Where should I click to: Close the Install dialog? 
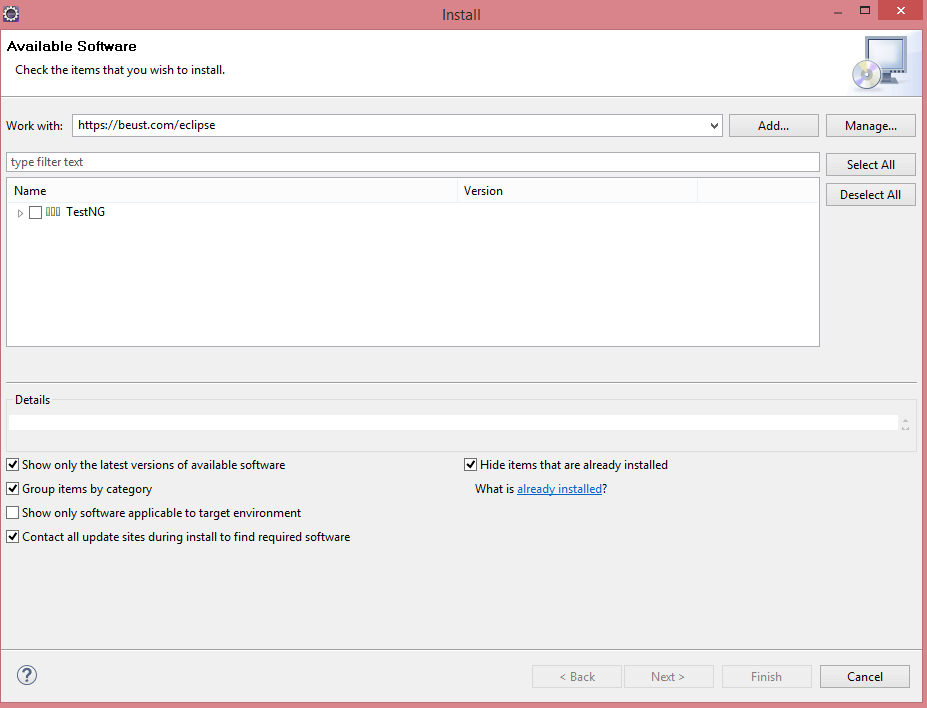(x=900, y=10)
